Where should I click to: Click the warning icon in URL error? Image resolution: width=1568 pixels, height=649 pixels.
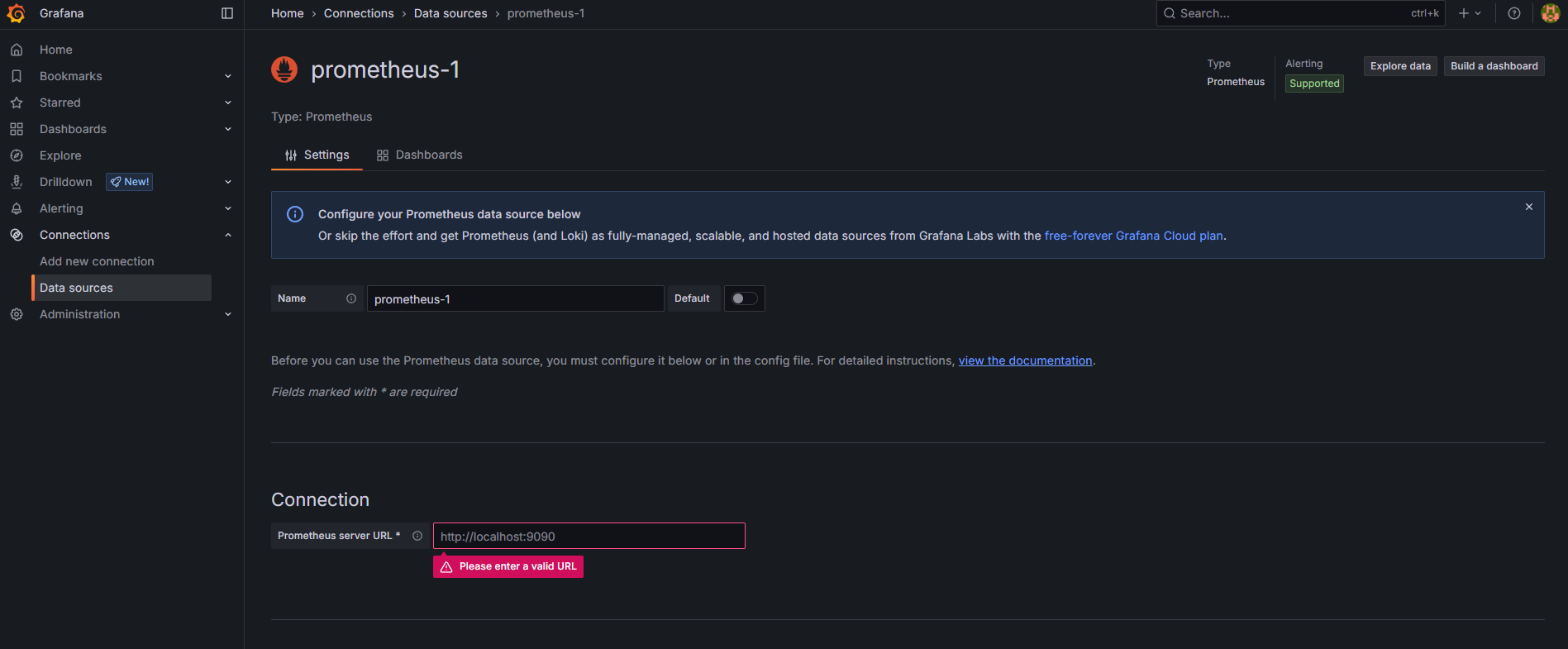click(446, 566)
